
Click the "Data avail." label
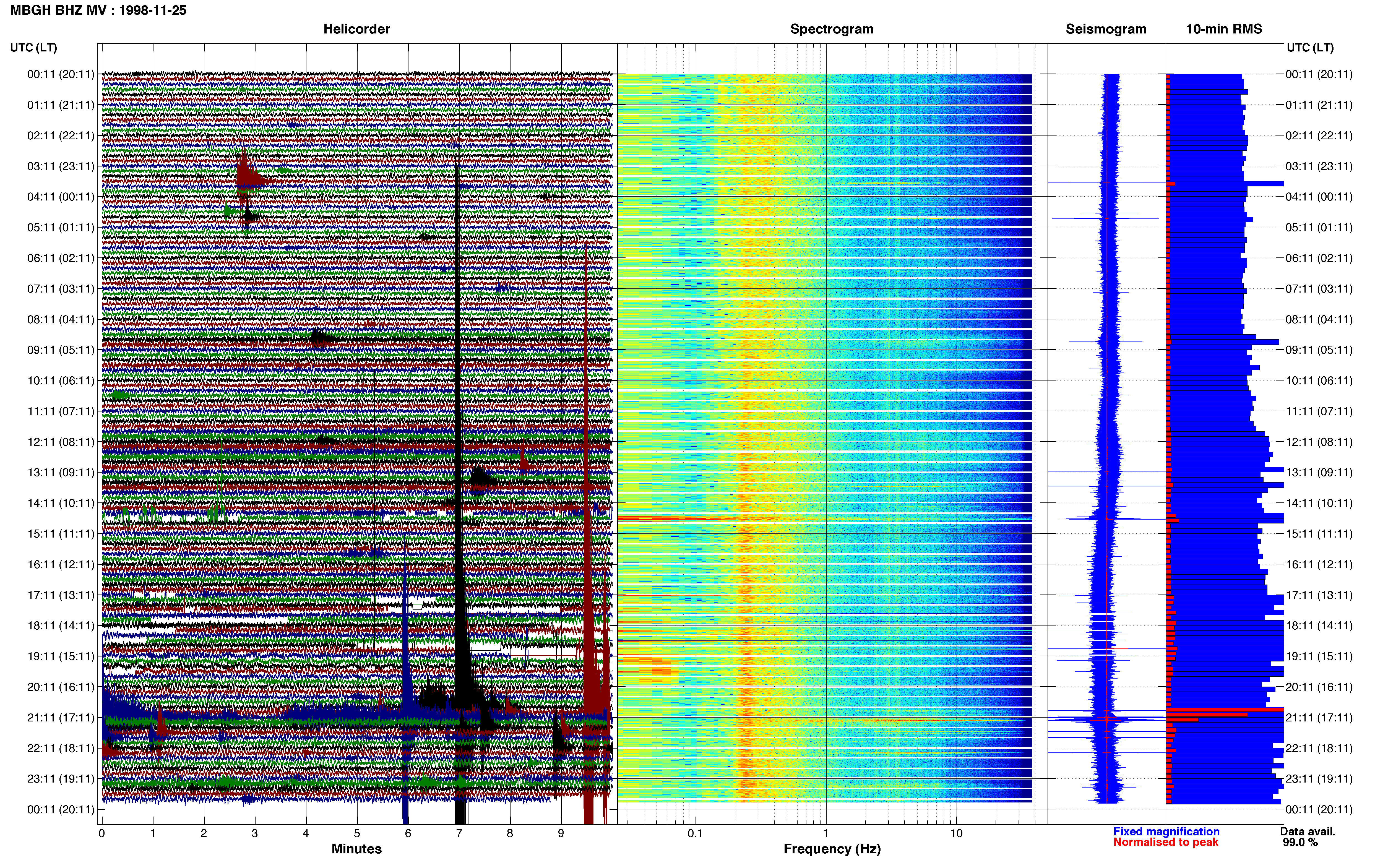click(1308, 831)
